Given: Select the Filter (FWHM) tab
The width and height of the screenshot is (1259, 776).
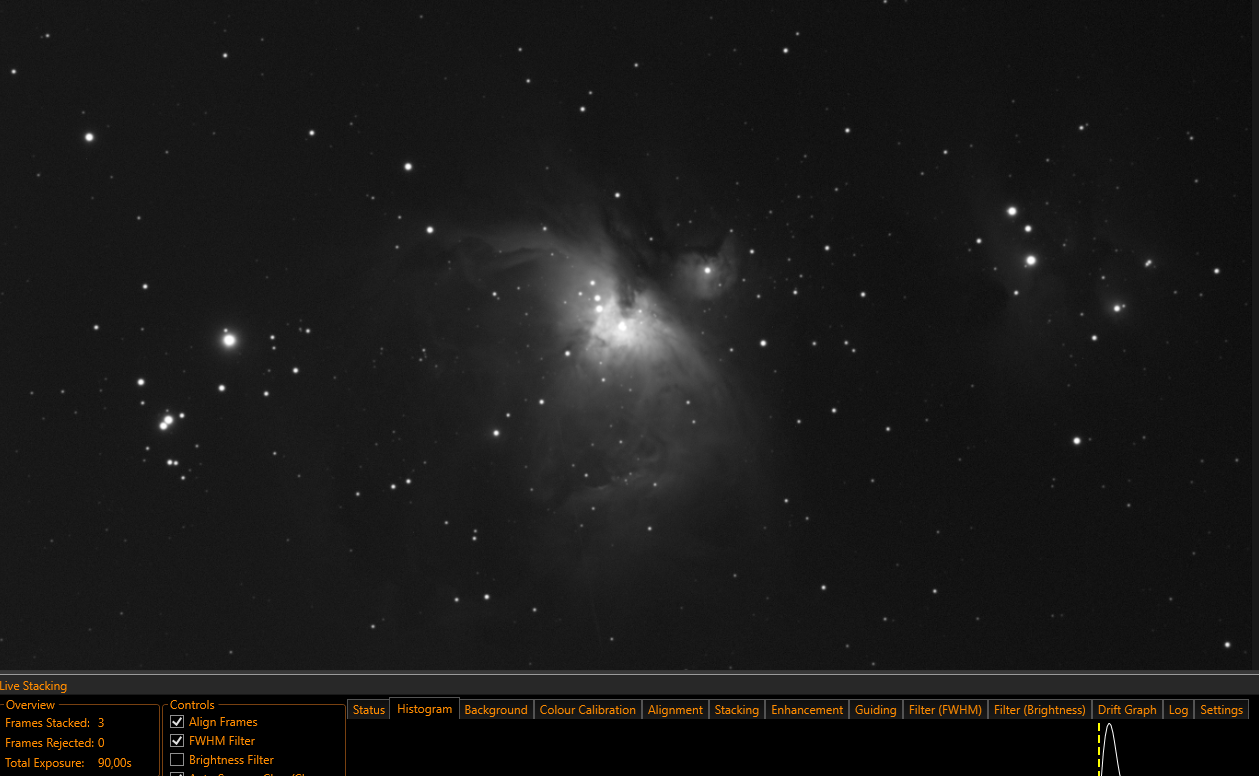Looking at the screenshot, I should pyautogui.click(x=945, y=710).
